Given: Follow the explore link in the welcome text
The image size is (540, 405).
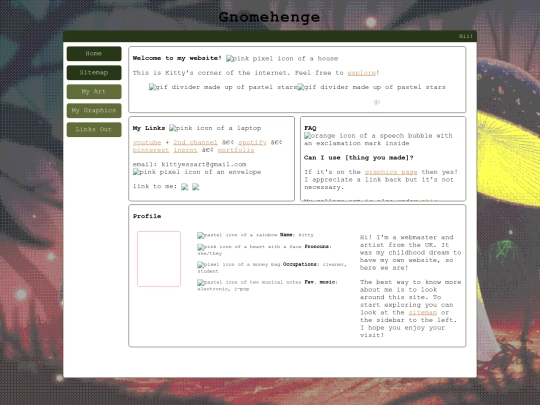Looking at the screenshot, I should pyautogui.click(x=361, y=73).
